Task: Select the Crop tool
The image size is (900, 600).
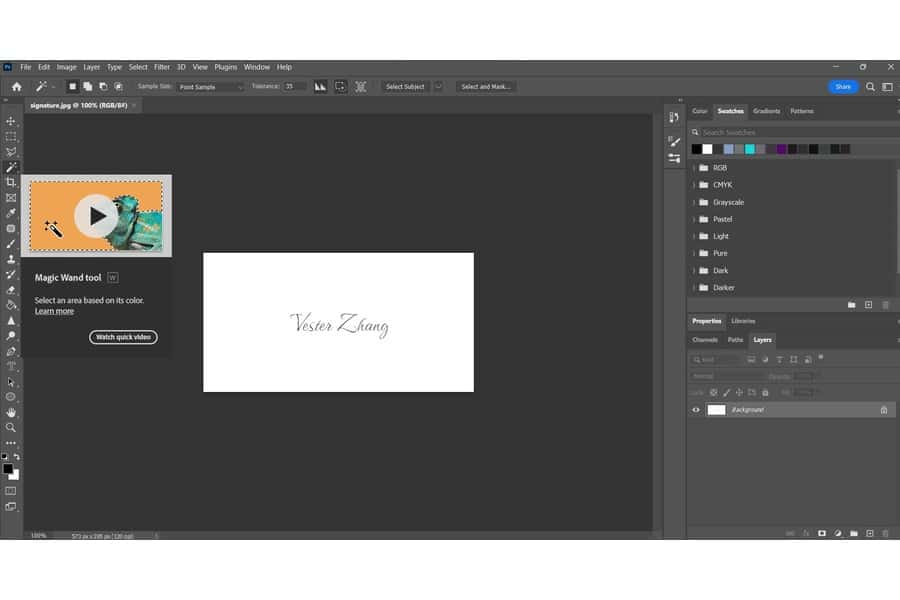Action: (x=11, y=182)
